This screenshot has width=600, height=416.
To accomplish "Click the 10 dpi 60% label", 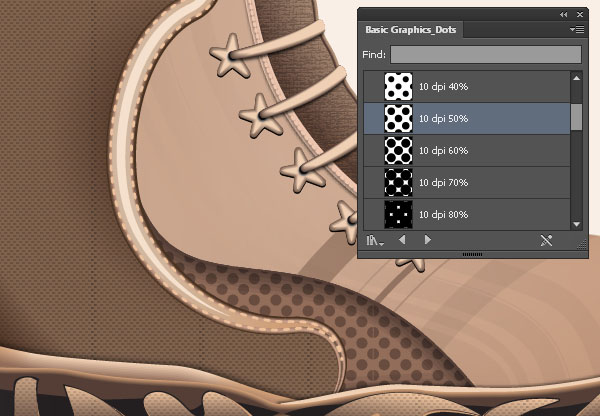I will (x=443, y=151).
